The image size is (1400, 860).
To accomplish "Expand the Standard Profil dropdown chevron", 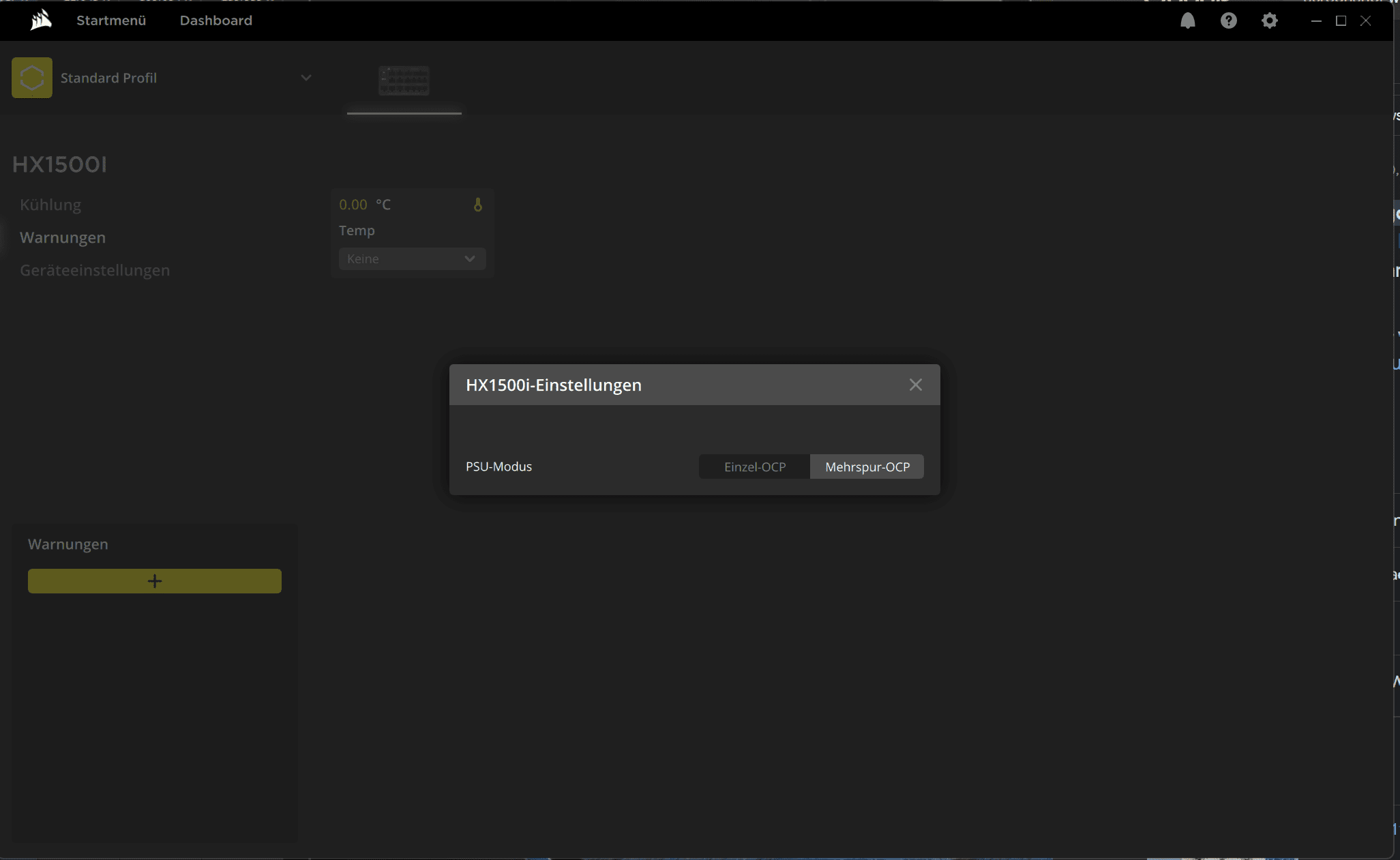I will pos(306,78).
